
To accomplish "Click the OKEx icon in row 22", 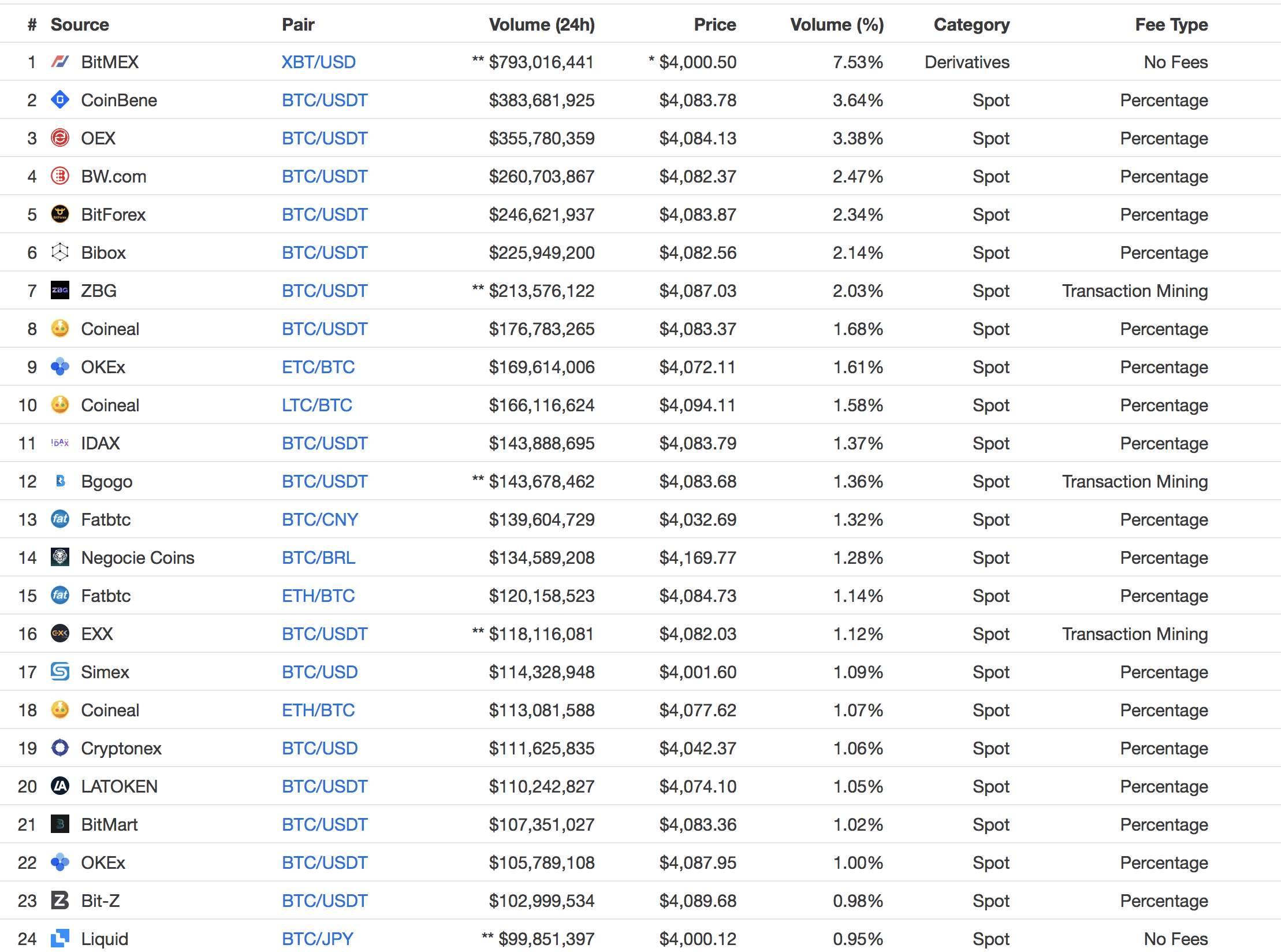I will 60,862.
